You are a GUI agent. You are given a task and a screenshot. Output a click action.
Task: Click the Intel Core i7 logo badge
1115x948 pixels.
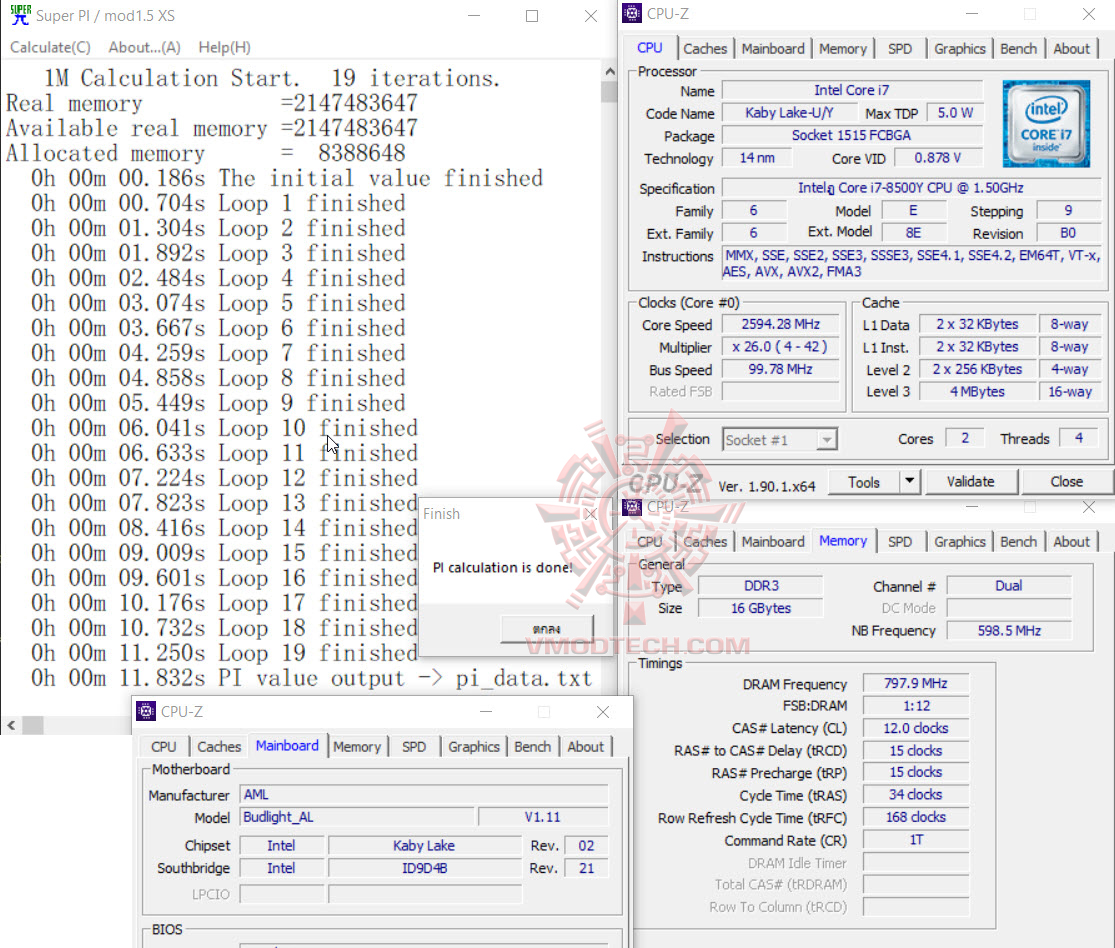coord(1045,124)
